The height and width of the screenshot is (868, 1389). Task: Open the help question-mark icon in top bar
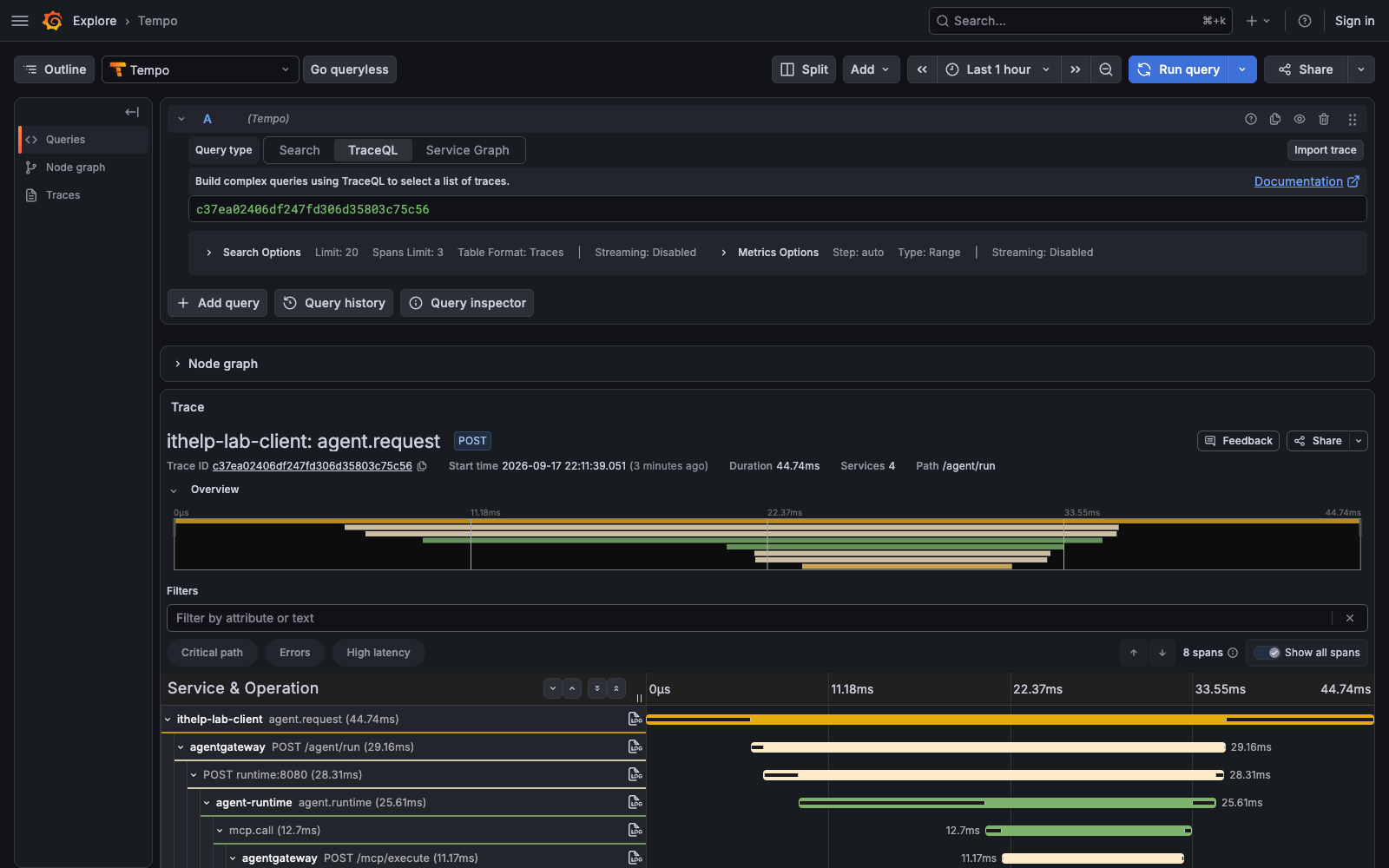[x=1304, y=21]
